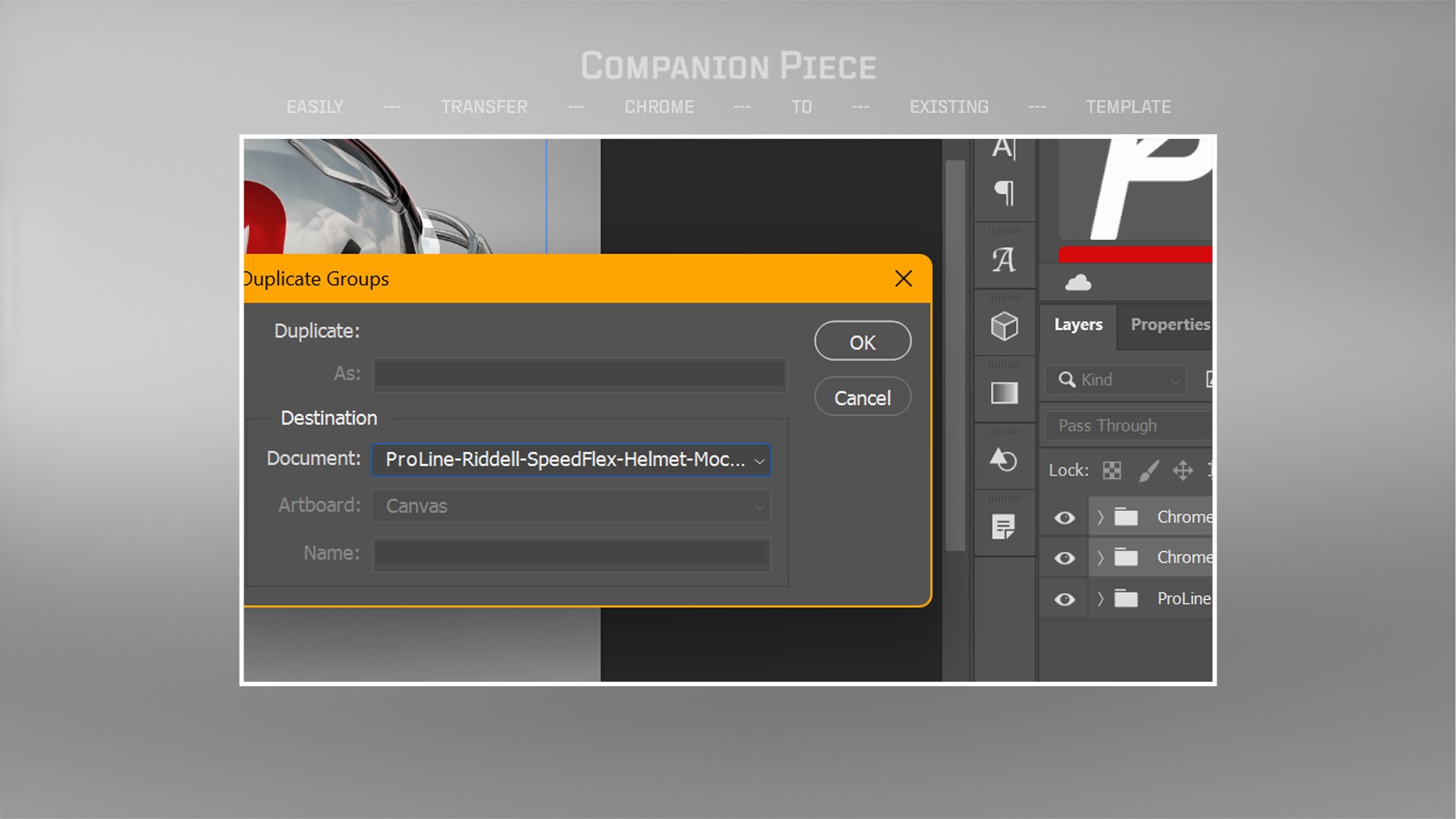Click the Kind filter search icon
Image resolution: width=1456 pixels, height=819 pixels.
[x=1067, y=379]
